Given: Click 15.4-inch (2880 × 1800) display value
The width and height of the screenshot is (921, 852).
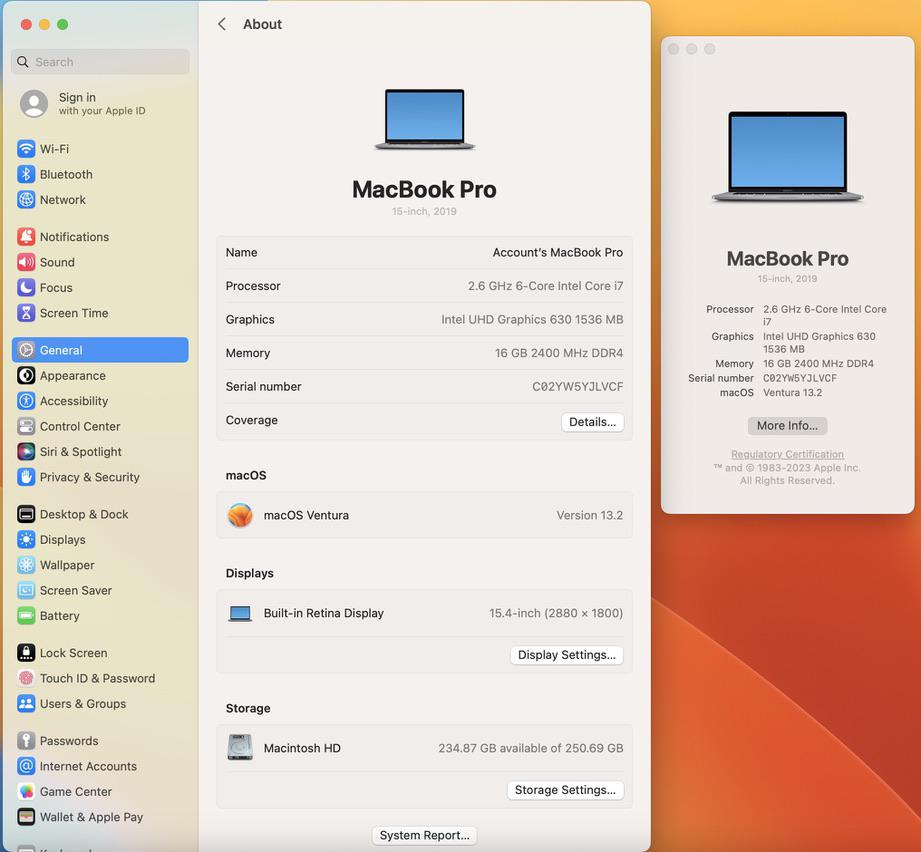Looking at the screenshot, I should 556,613.
